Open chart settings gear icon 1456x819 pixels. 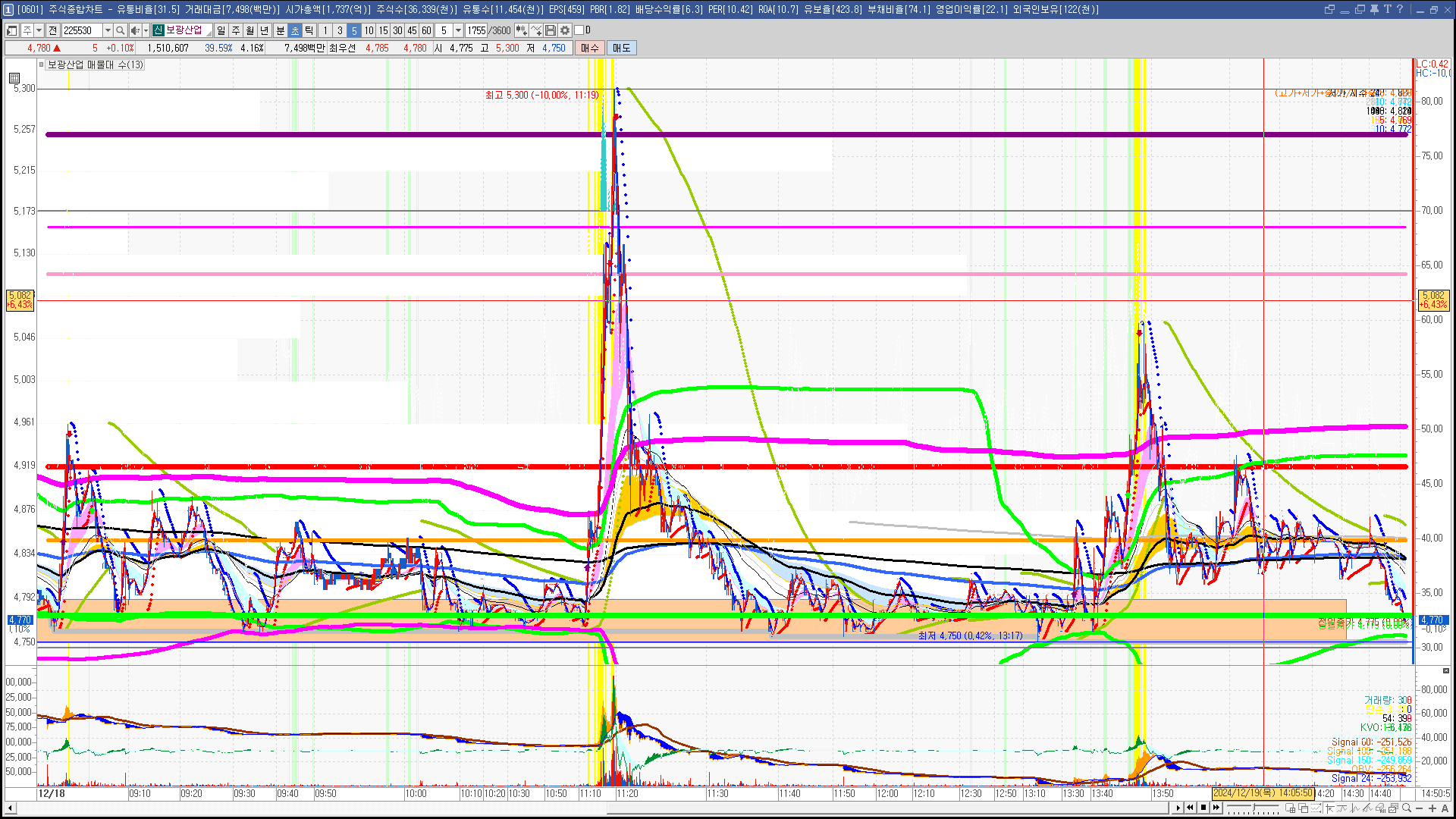[565, 30]
